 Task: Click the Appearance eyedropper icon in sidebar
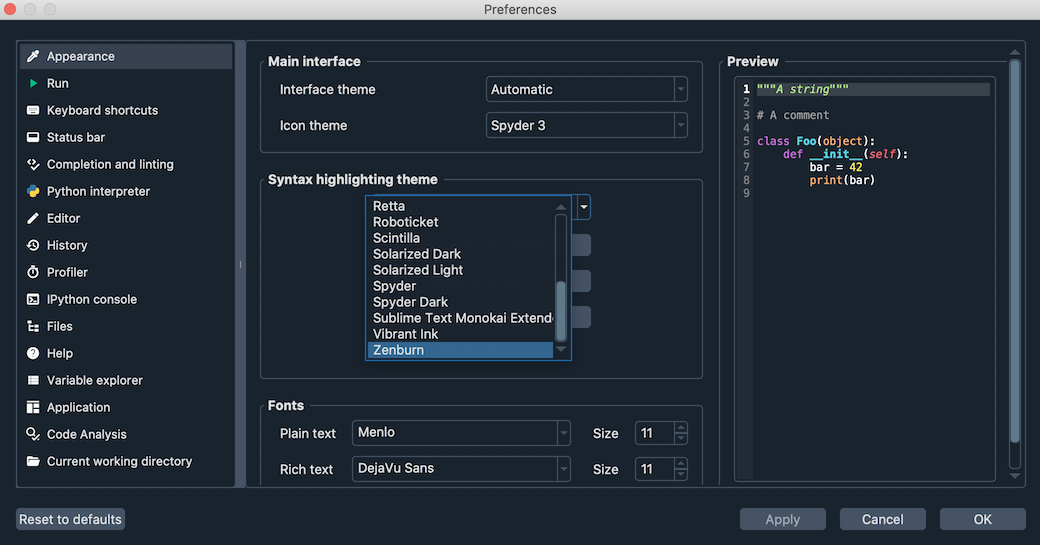(x=33, y=57)
